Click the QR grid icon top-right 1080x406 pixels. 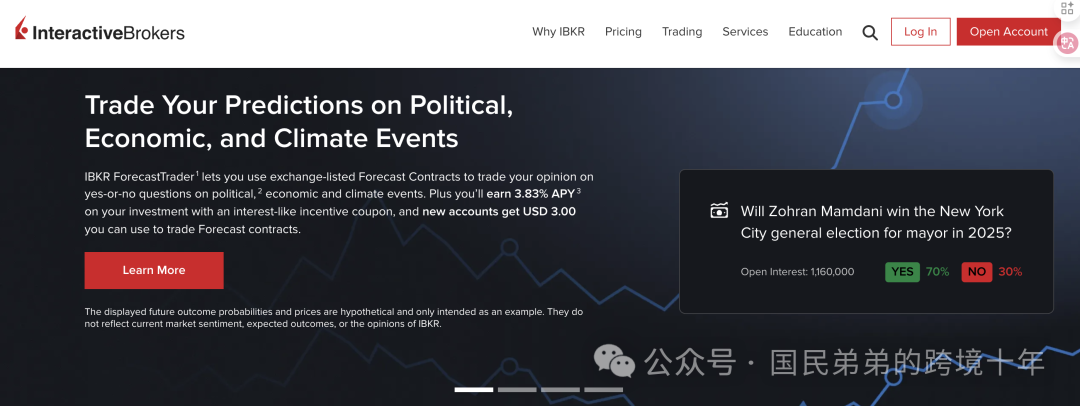[1067, 8]
